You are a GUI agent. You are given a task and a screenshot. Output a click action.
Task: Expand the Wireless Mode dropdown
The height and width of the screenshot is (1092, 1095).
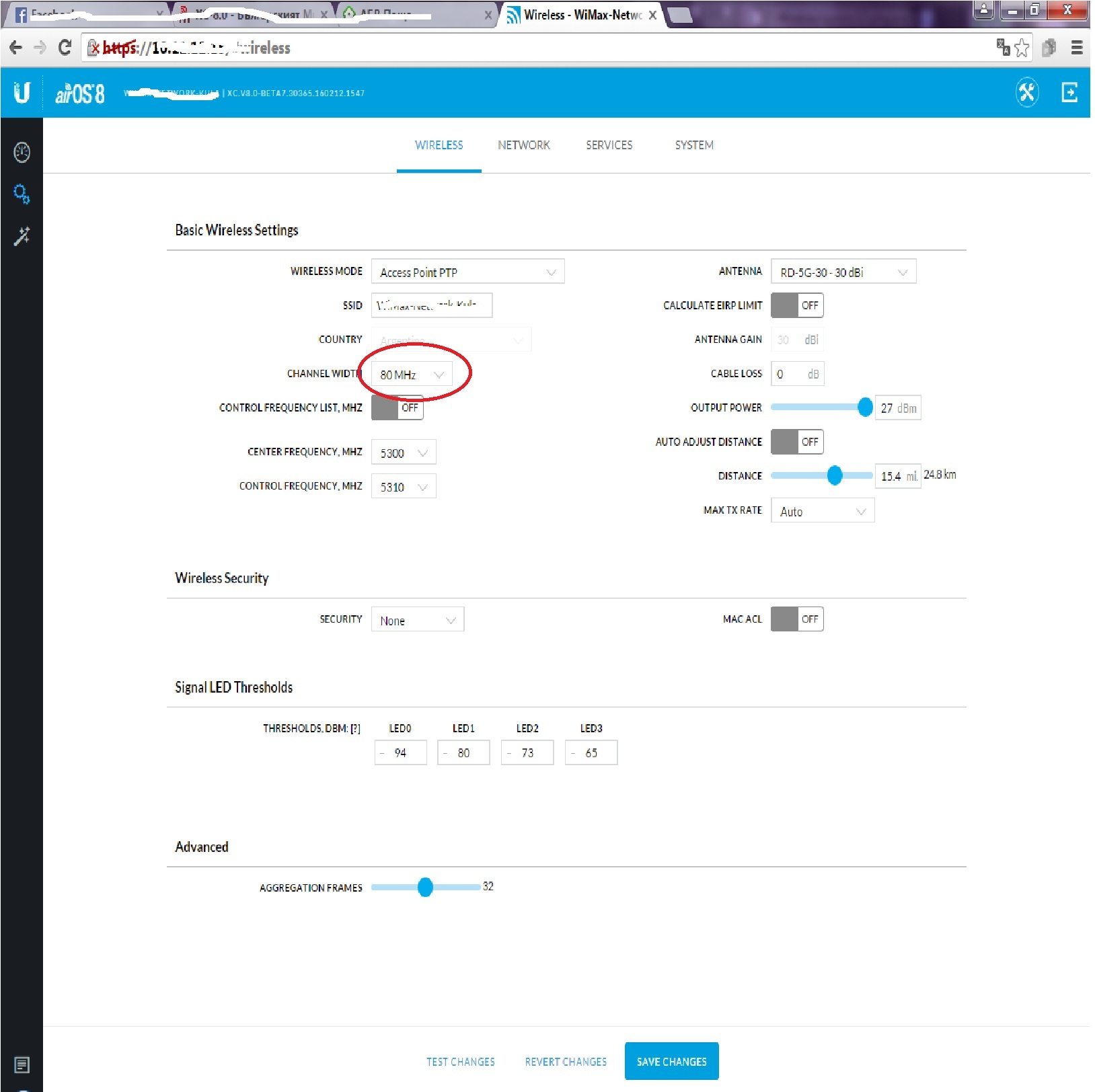(x=467, y=272)
